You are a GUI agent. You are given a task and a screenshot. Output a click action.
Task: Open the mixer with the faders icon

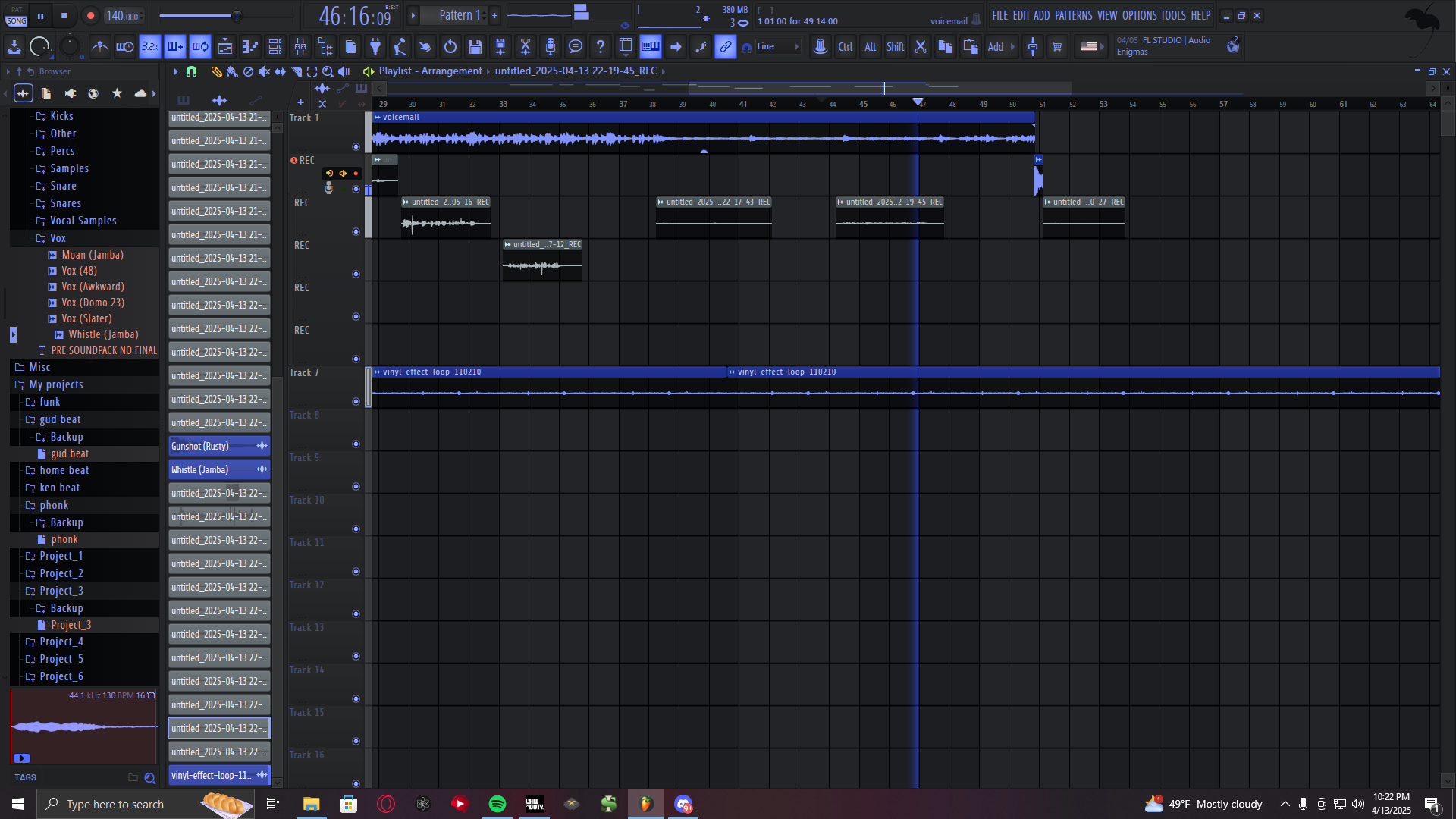(x=300, y=47)
